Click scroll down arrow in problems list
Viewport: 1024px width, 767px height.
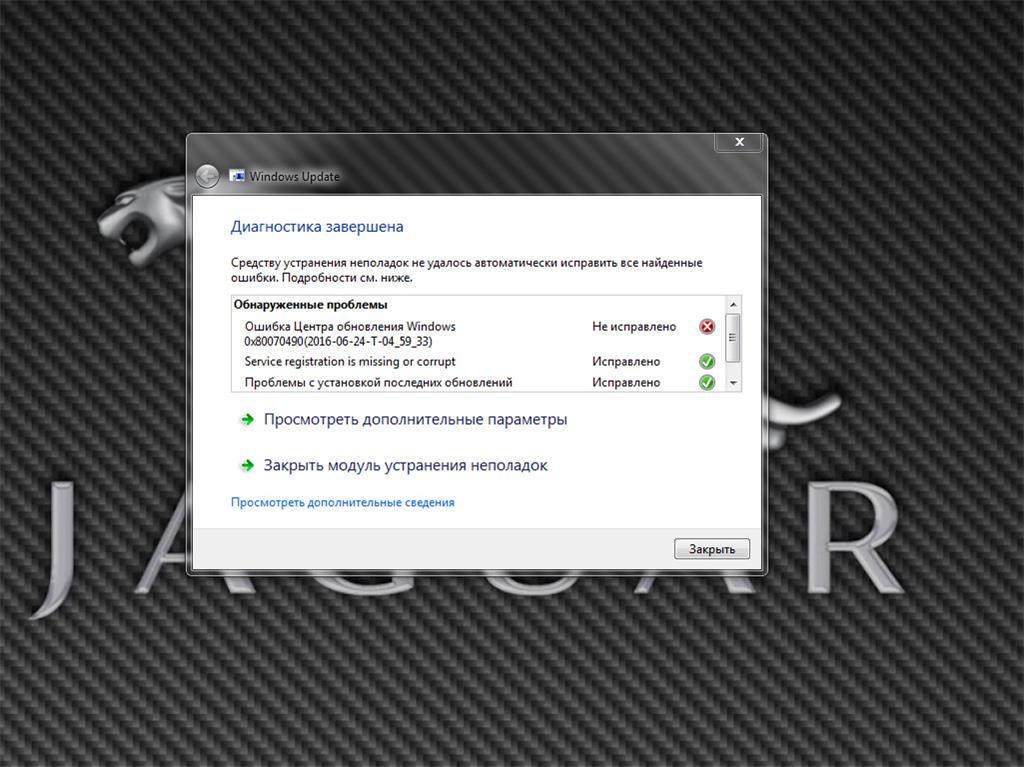(733, 383)
